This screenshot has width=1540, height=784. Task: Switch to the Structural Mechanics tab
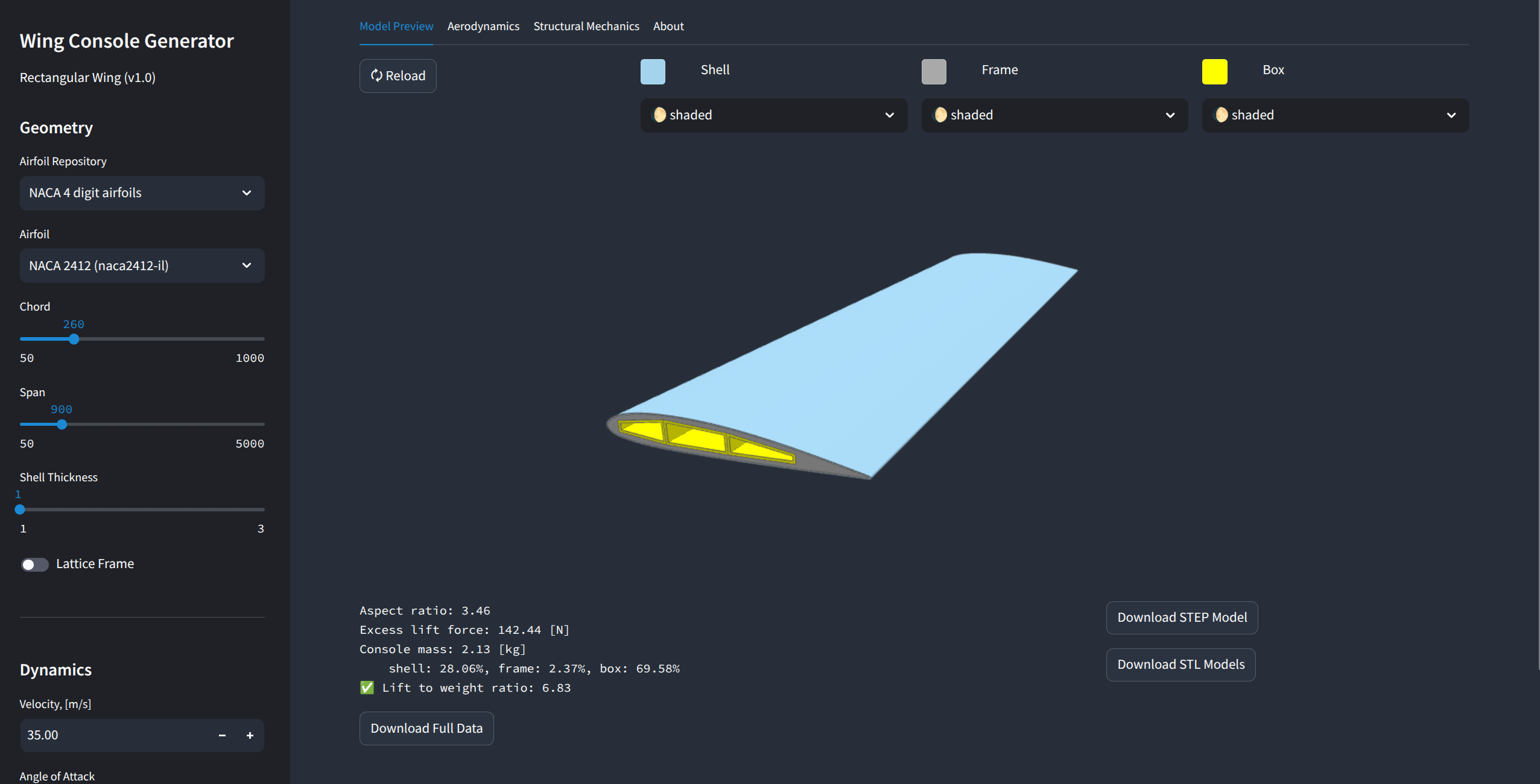pyautogui.click(x=585, y=26)
